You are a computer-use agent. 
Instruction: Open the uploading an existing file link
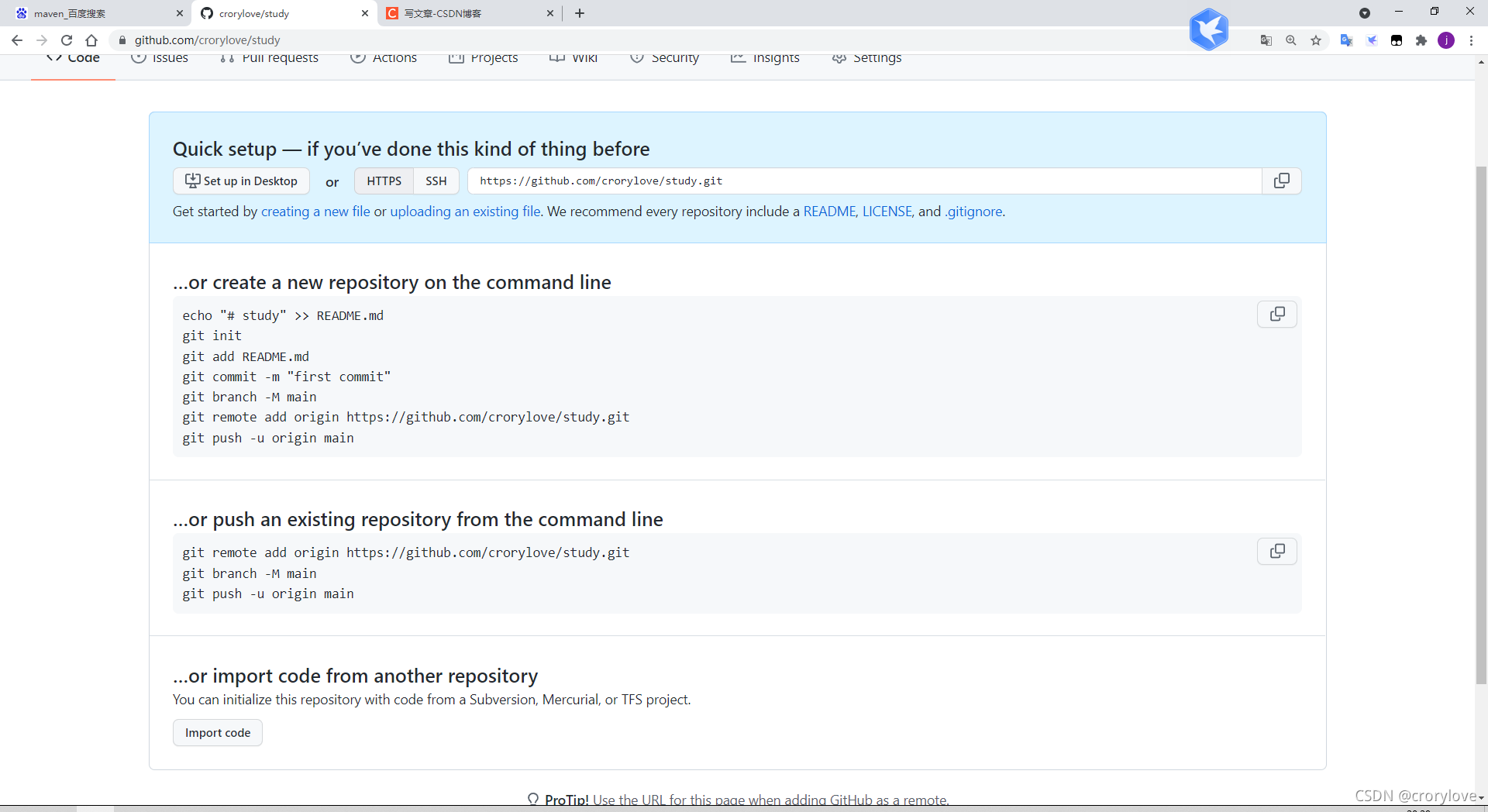(465, 212)
